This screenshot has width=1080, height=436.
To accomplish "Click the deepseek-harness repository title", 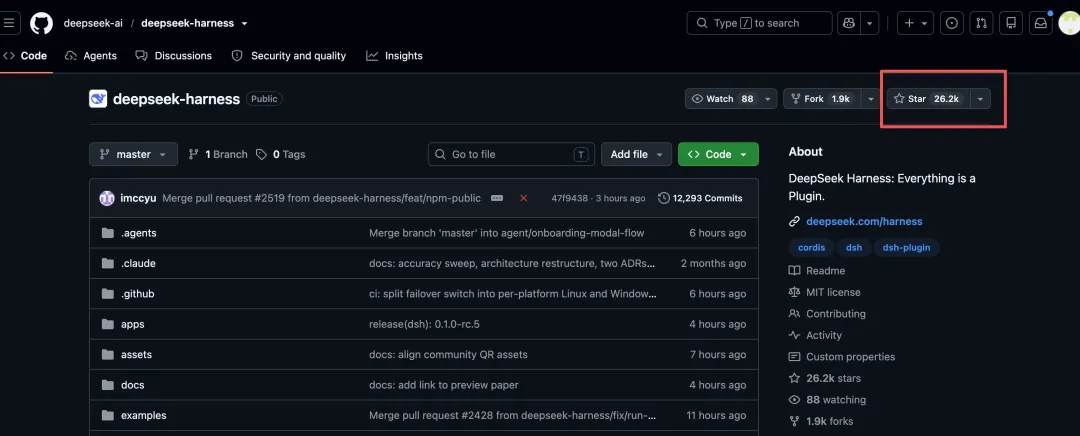I will click(176, 99).
